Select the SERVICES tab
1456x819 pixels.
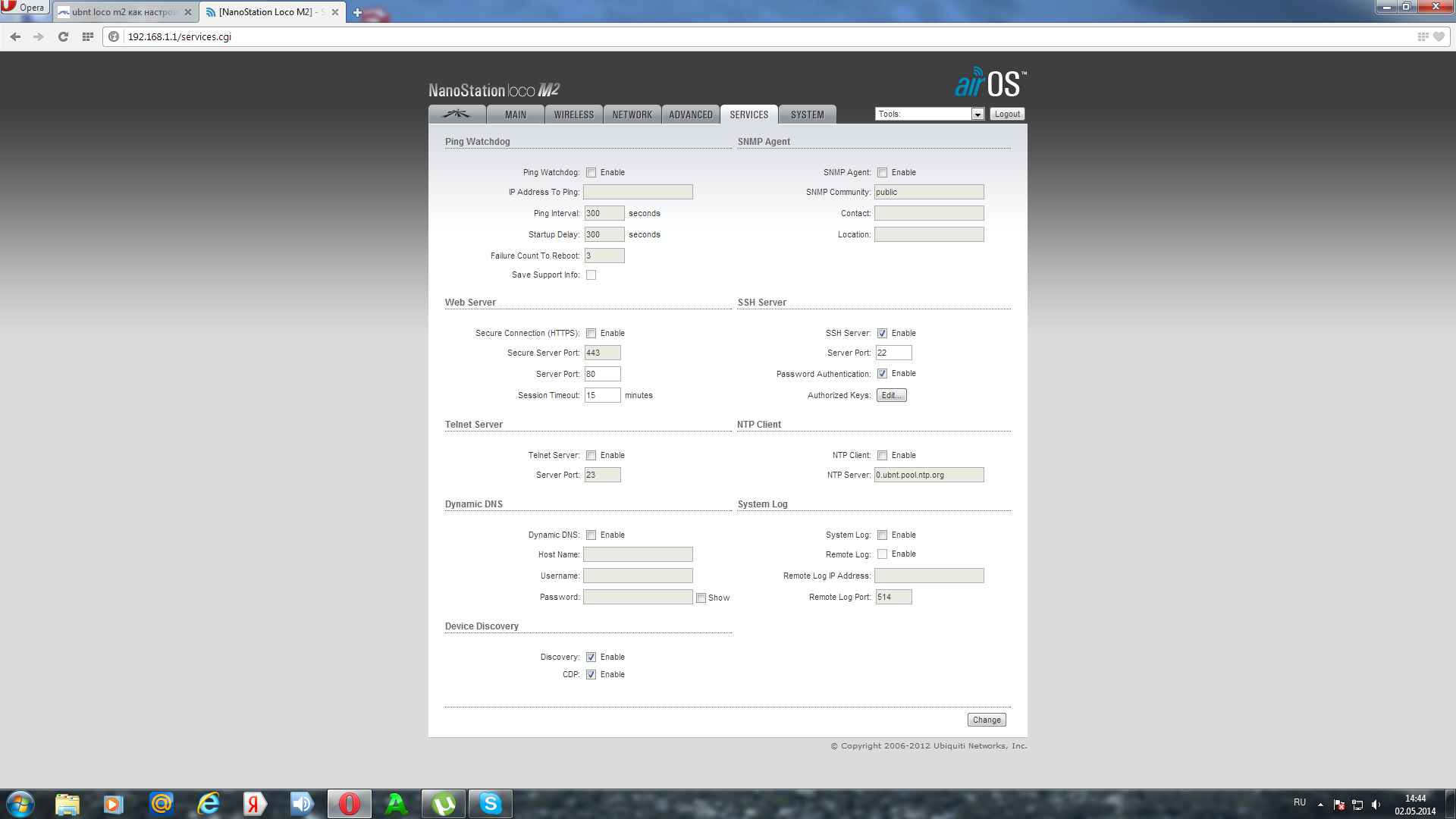(x=749, y=115)
